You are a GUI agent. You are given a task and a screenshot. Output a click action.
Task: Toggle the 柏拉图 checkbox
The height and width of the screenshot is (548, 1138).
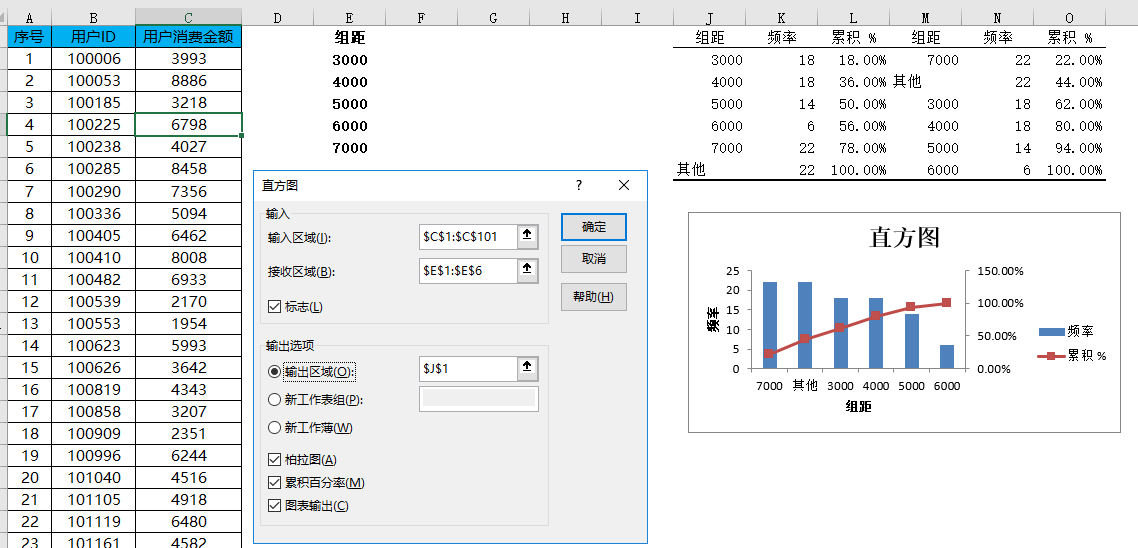(274, 459)
